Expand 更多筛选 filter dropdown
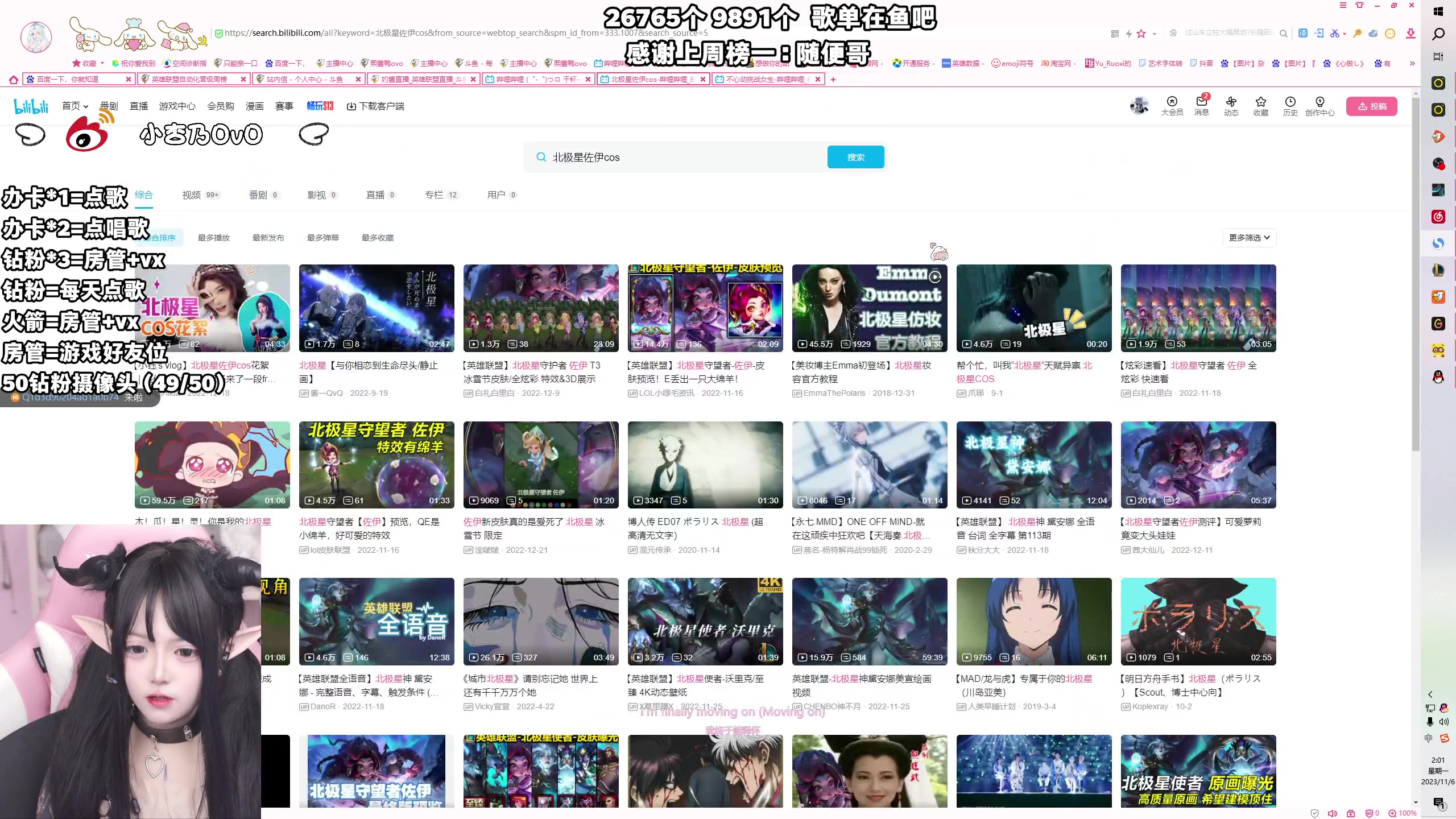1456x819 pixels. pos(1250,238)
